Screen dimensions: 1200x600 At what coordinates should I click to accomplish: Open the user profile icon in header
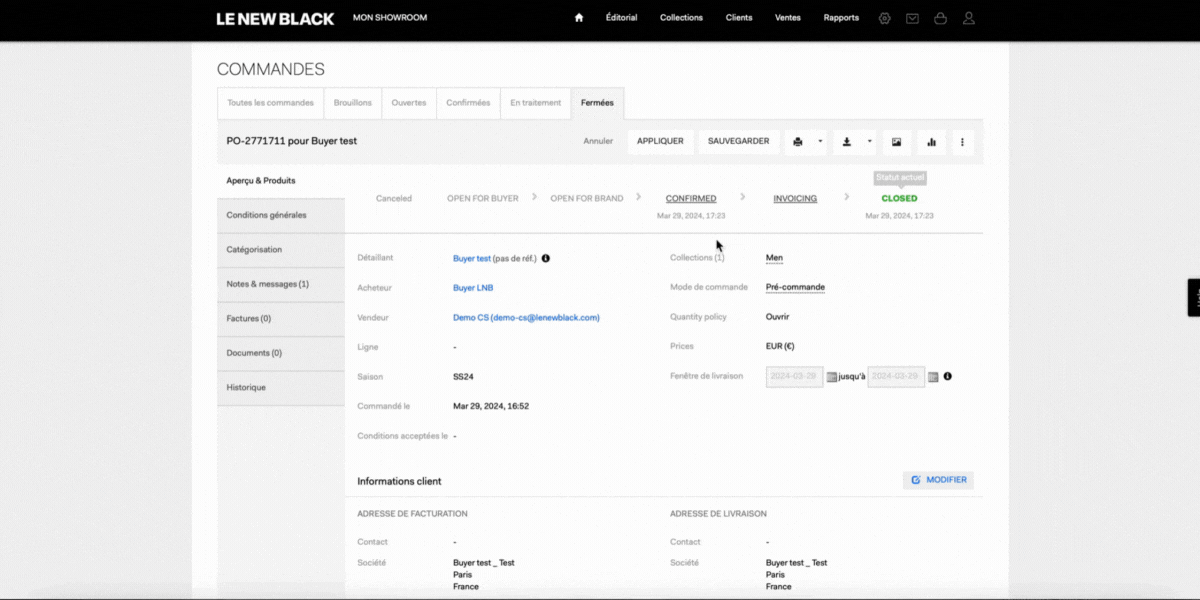coord(968,18)
